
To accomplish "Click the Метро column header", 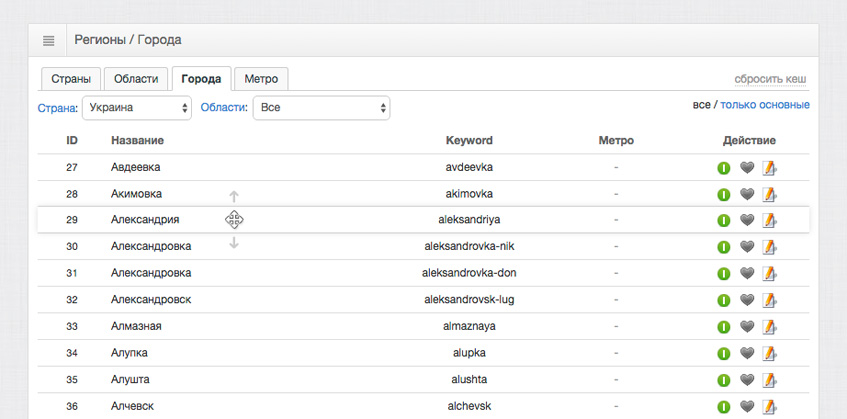I will [616, 140].
